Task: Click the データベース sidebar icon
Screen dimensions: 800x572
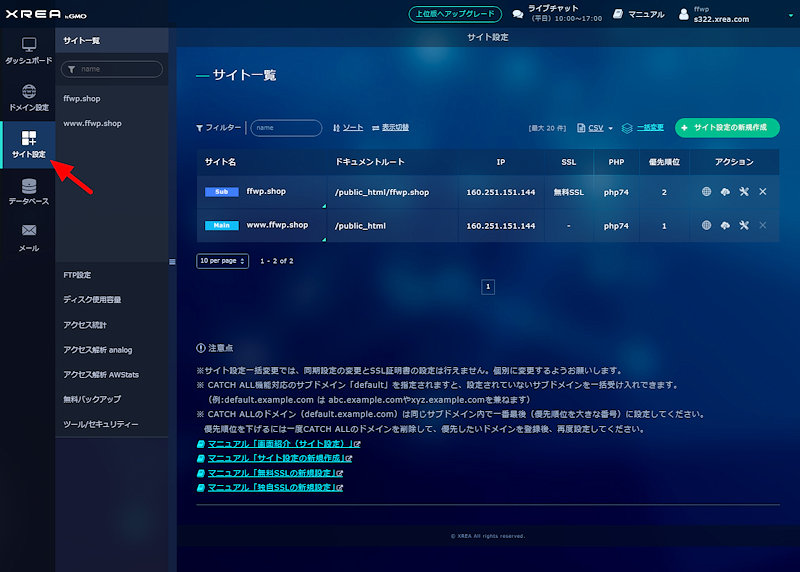Action: click(28, 191)
